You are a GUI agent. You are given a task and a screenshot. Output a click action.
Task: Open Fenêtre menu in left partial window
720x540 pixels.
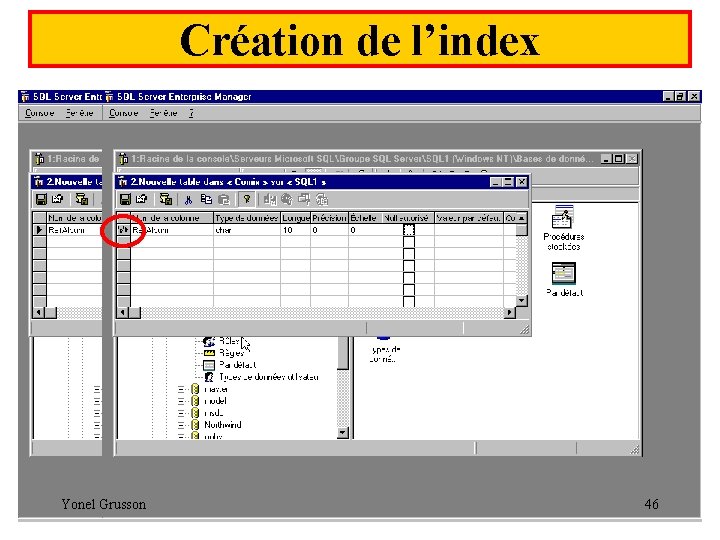[x=79, y=113]
